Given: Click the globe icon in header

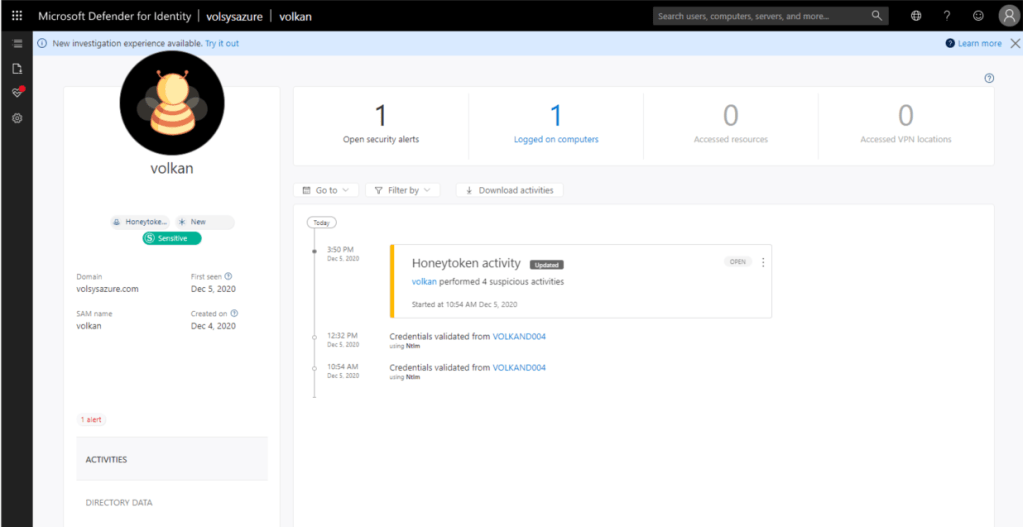Looking at the screenshot, I should [916, 16].
